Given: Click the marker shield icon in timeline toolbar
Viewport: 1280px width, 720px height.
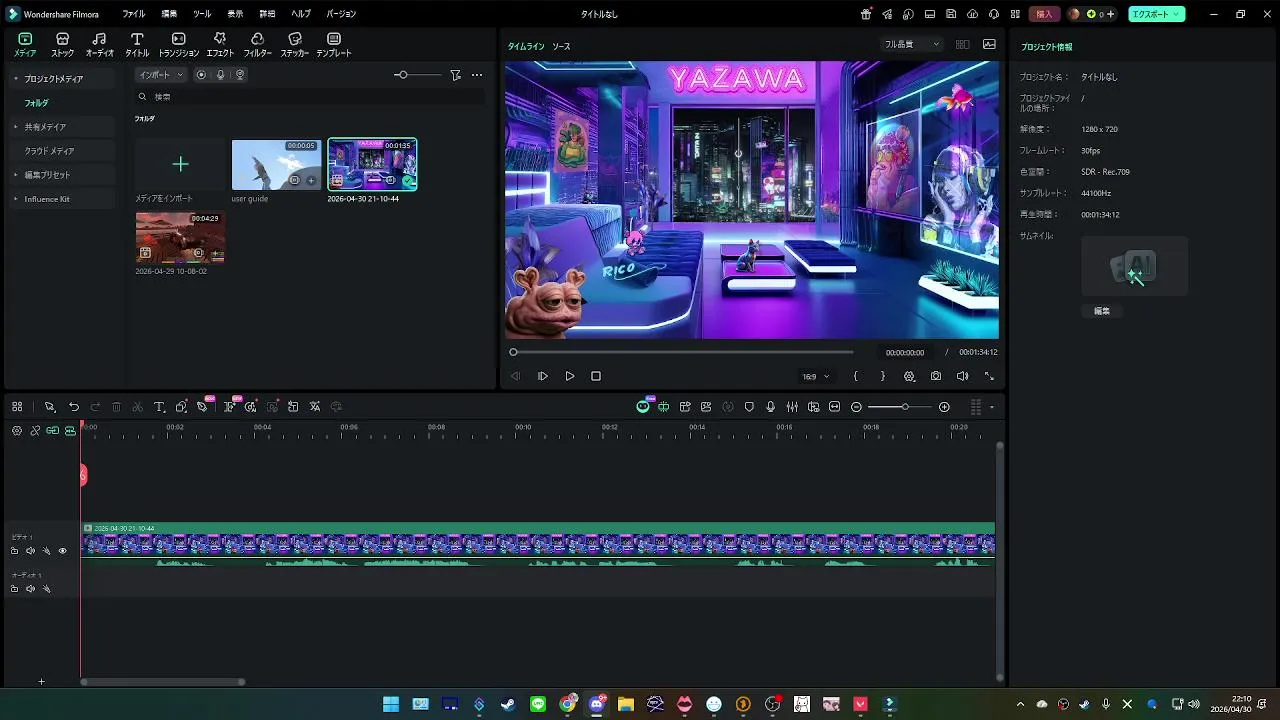Looking at the screenshot, I should click(x=749, y=407).
